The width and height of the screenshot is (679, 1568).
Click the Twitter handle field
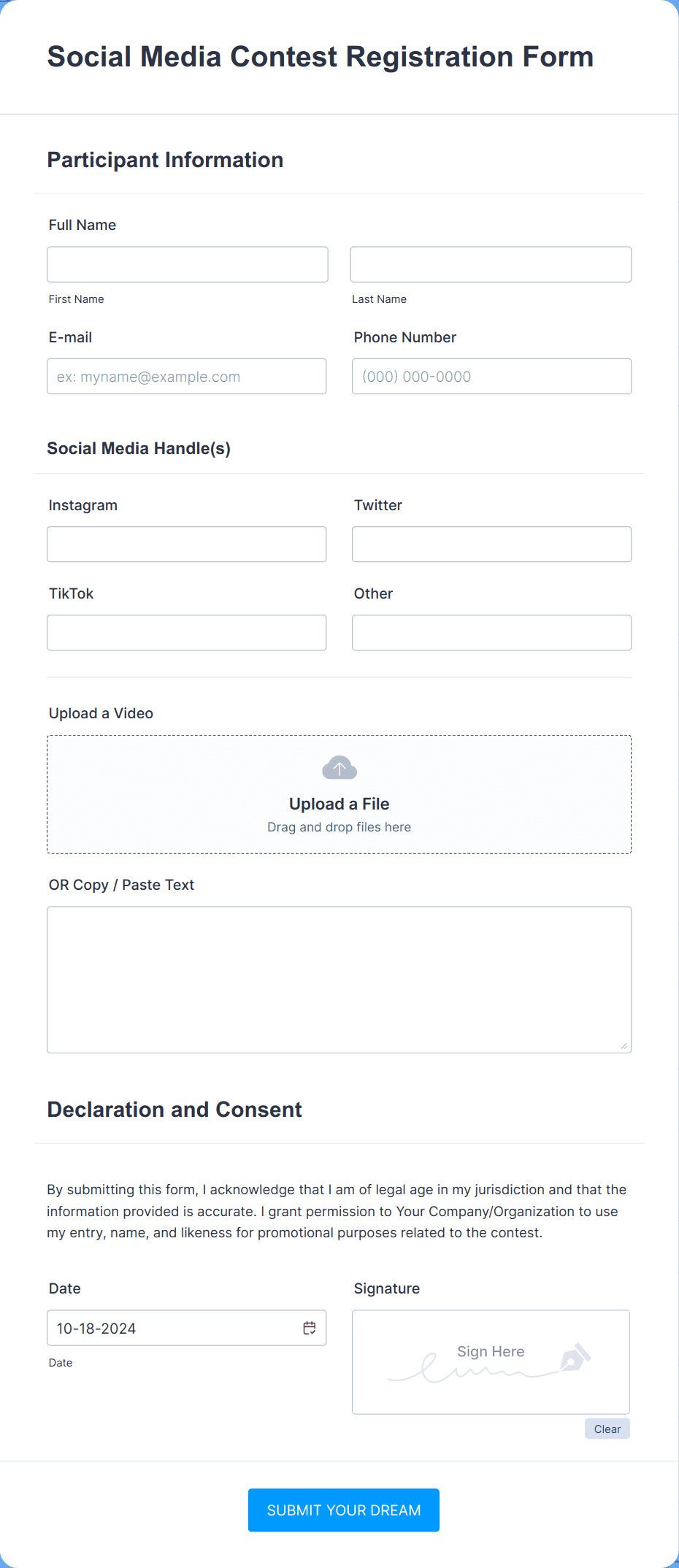coord(491,544)
